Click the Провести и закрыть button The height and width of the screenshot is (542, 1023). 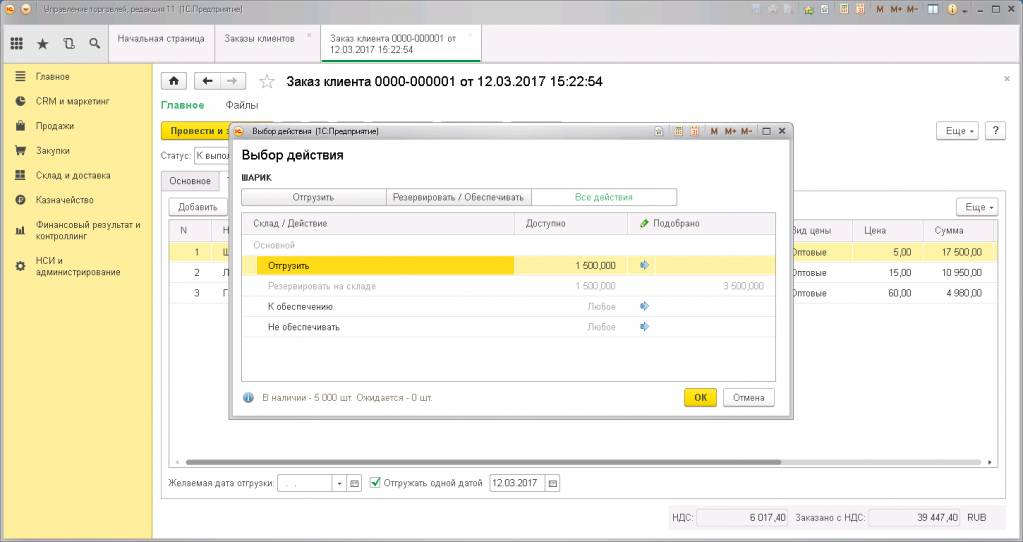pos(196,131)
